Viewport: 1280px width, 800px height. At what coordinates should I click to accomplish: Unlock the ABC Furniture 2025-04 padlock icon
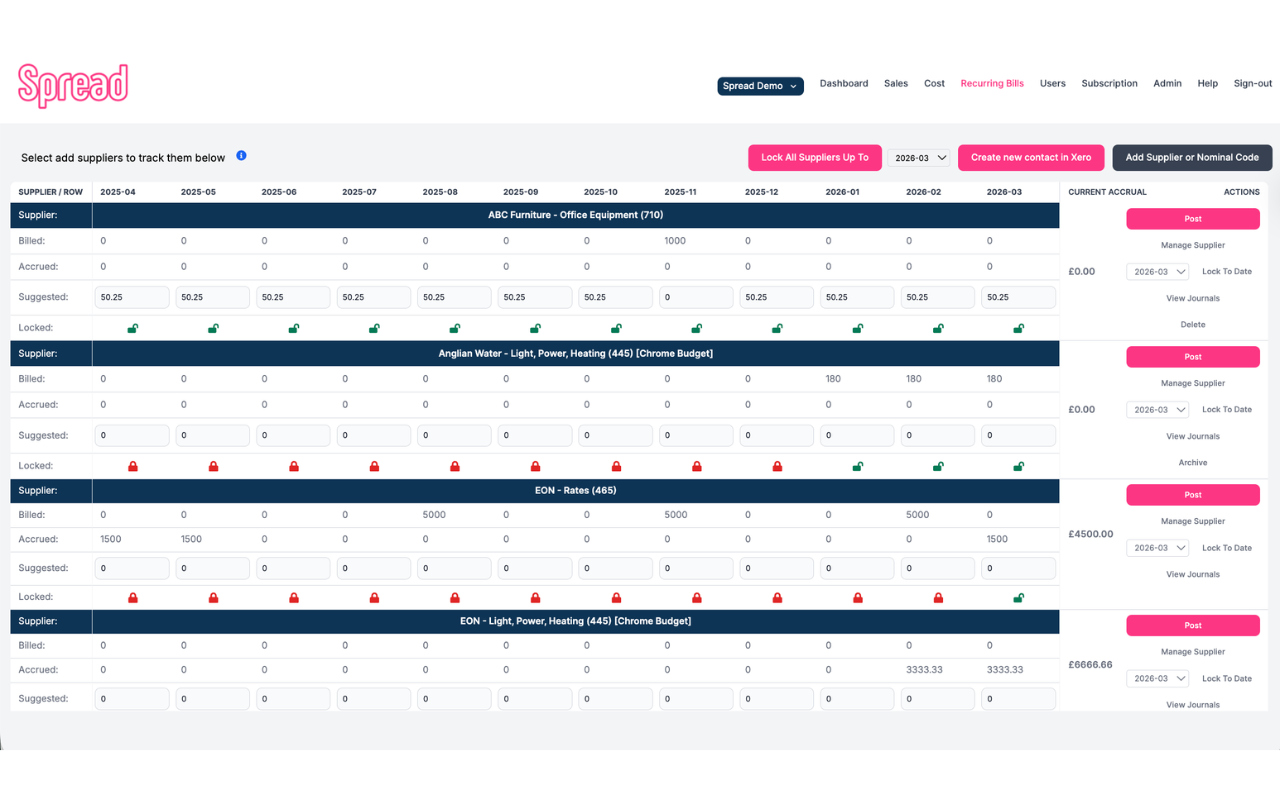[132, 327]
